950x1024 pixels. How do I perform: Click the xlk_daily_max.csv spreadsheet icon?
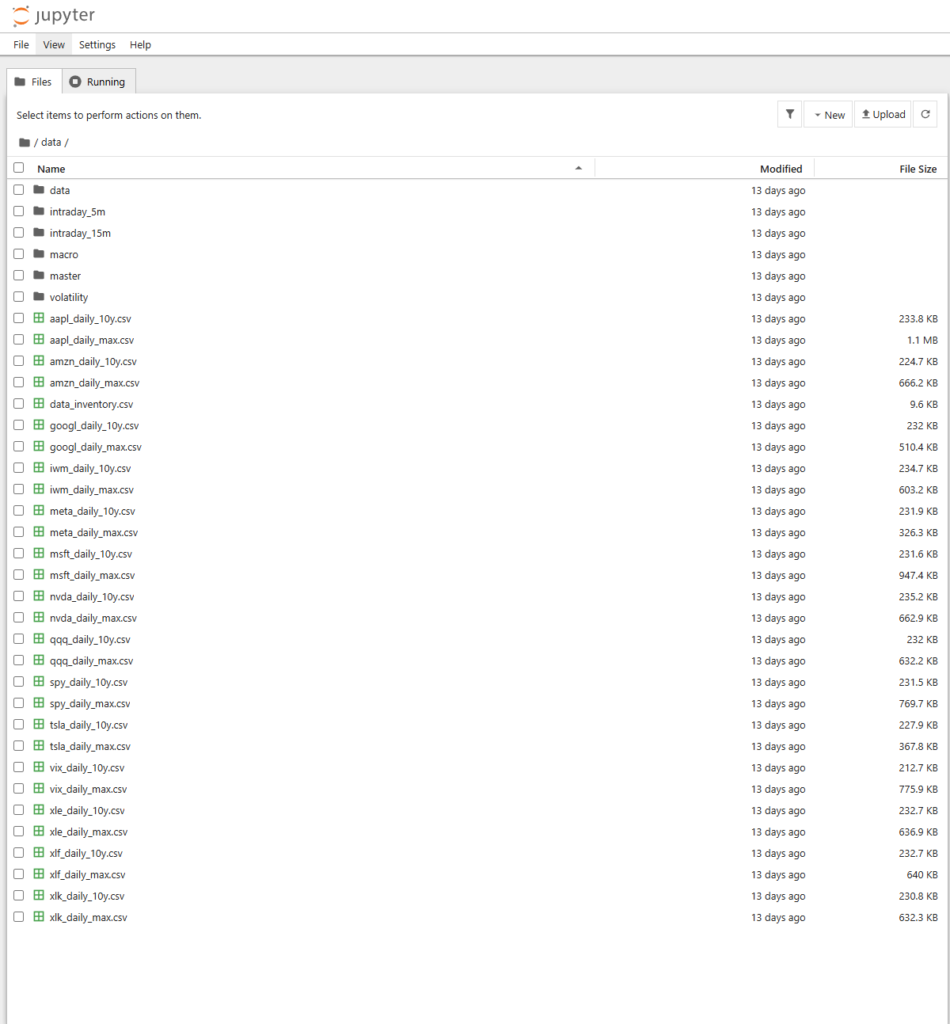point(39,916)
